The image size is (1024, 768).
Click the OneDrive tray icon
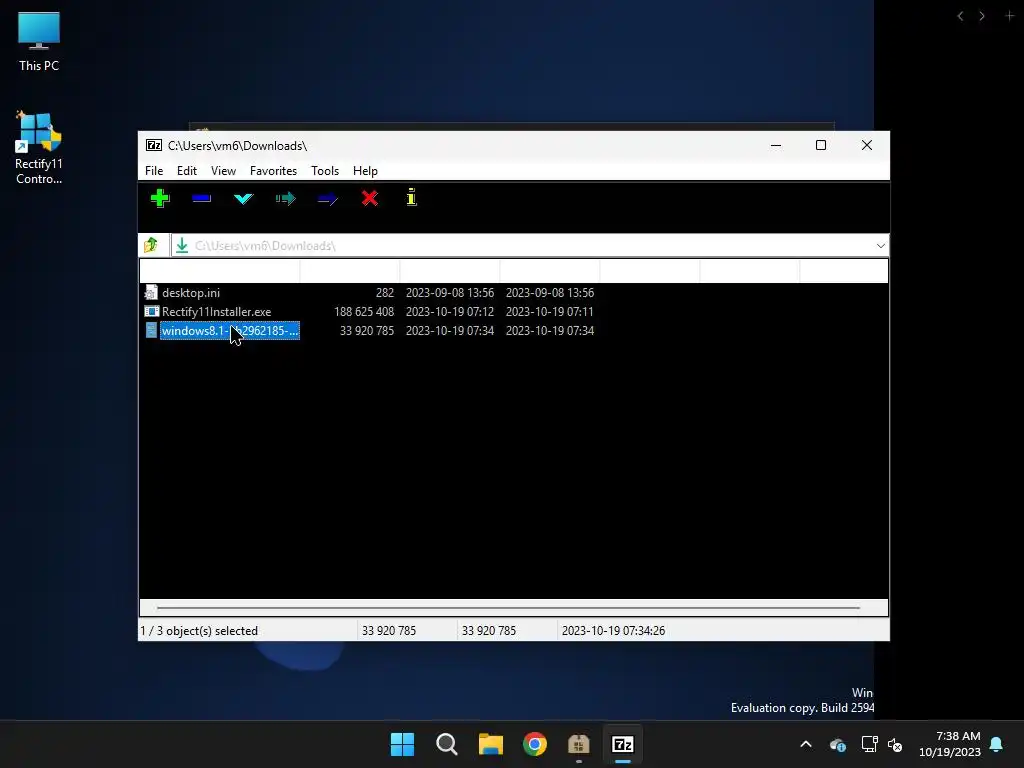click(838, 744)
